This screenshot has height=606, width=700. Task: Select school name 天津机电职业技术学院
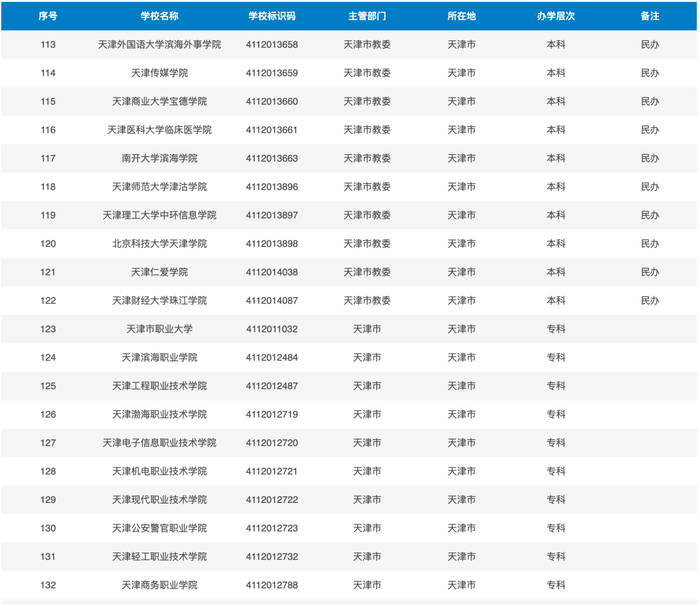click(159, 472)
